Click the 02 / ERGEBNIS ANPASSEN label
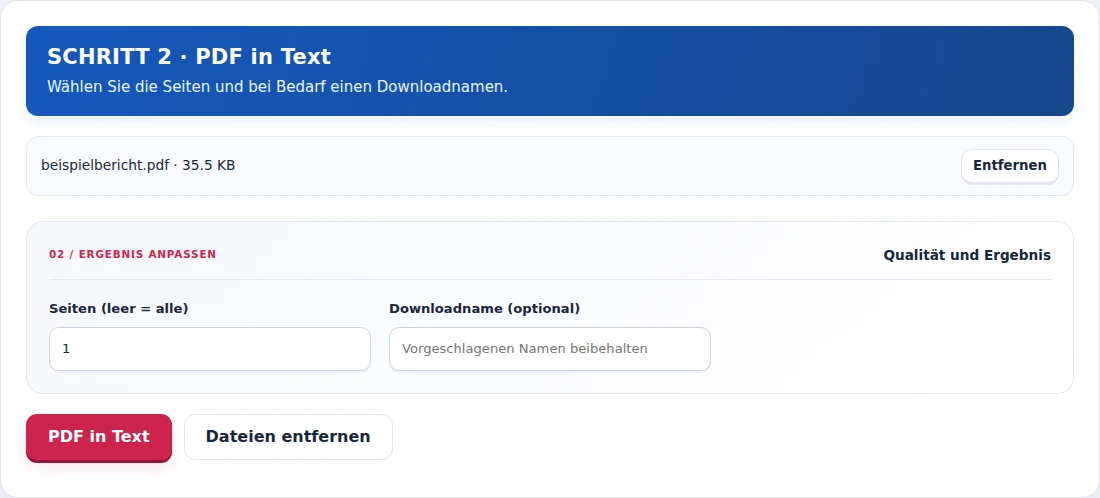1100x498 pixels. tap(133, 254)
